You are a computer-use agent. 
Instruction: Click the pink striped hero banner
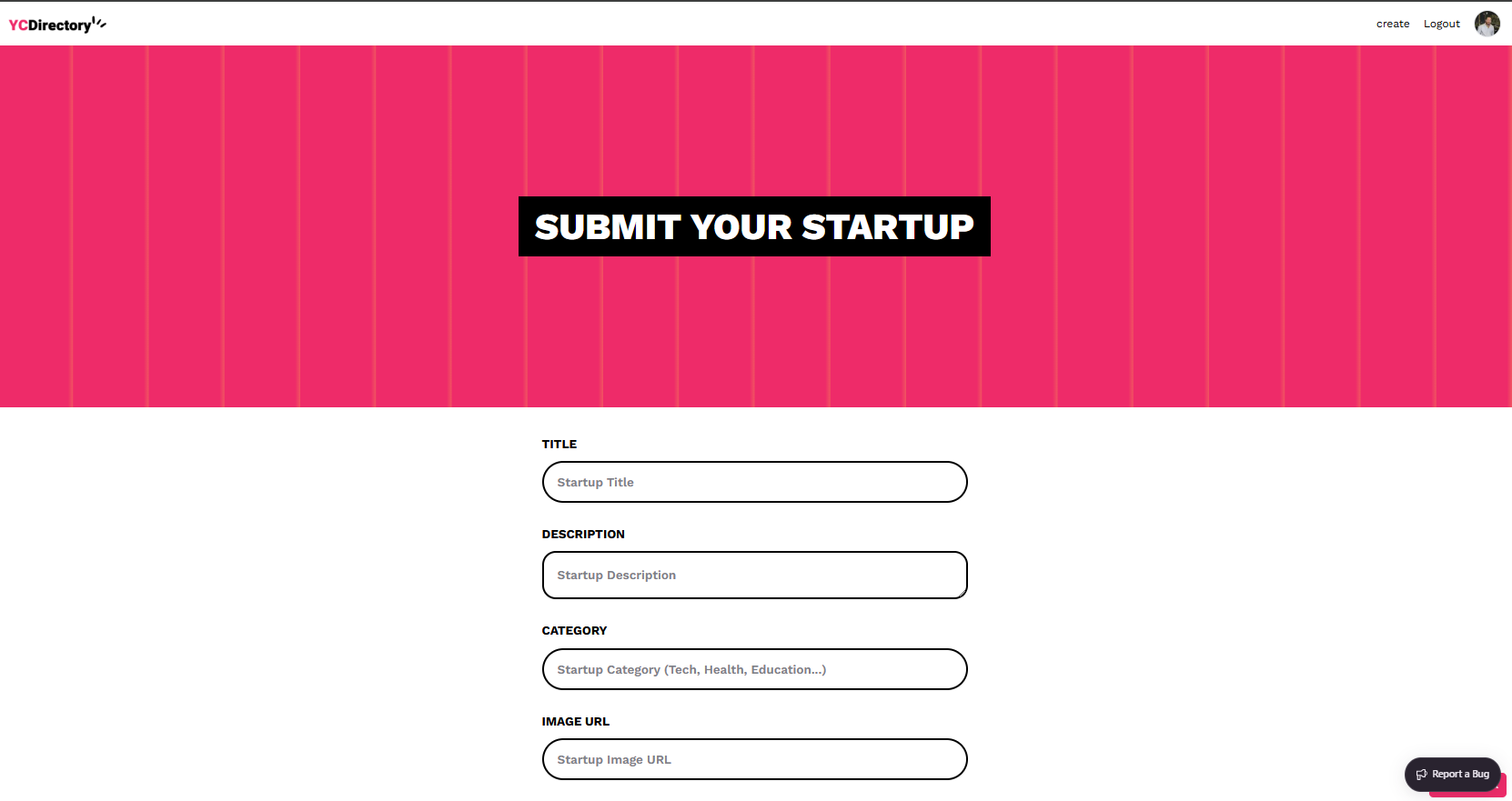pyautogui.click(x=273, y=227)
